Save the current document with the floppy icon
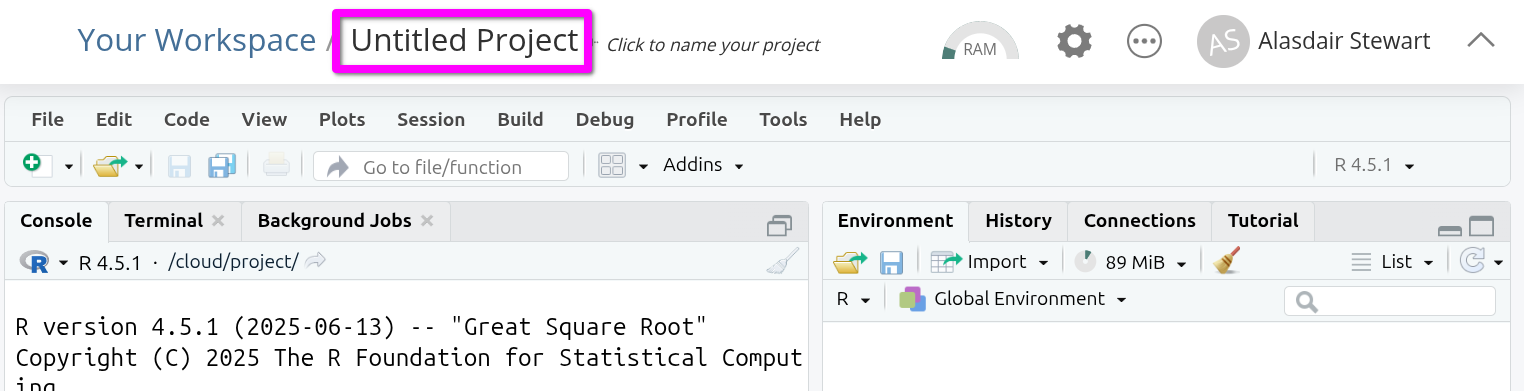Screen dimensions: 1524x391 [x=179, y=166]
